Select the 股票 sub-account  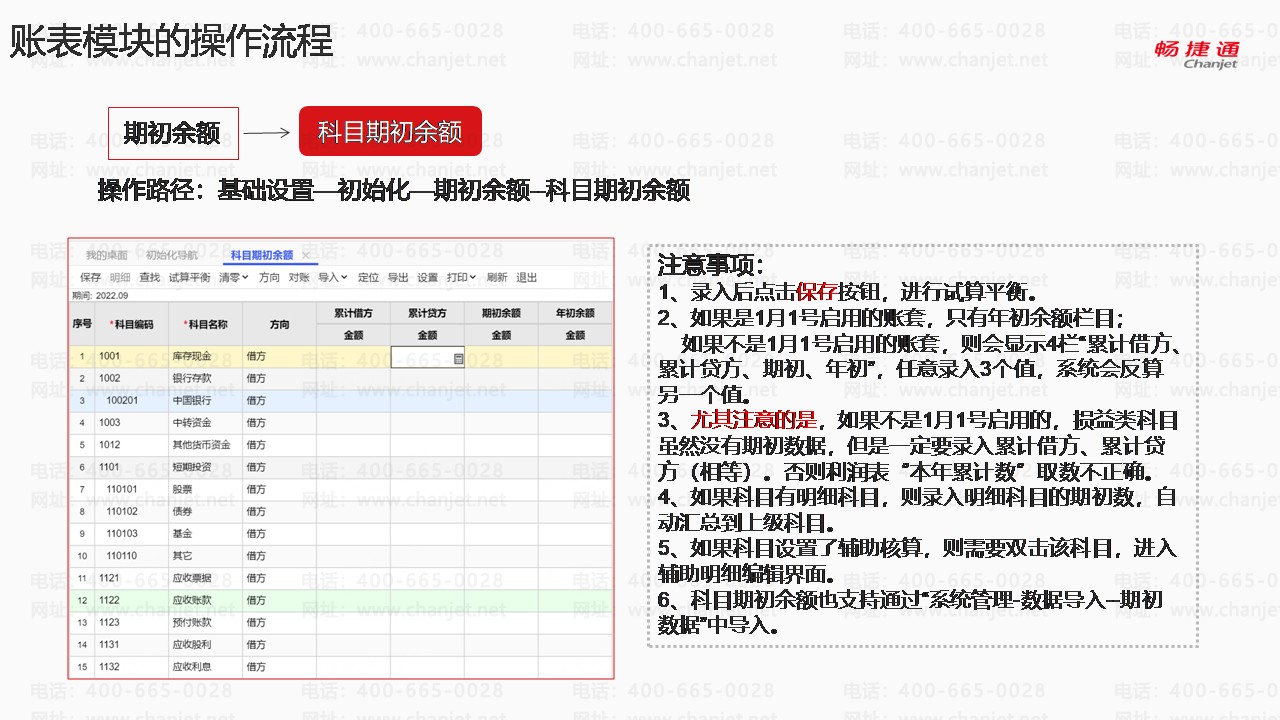coord(182,490)
